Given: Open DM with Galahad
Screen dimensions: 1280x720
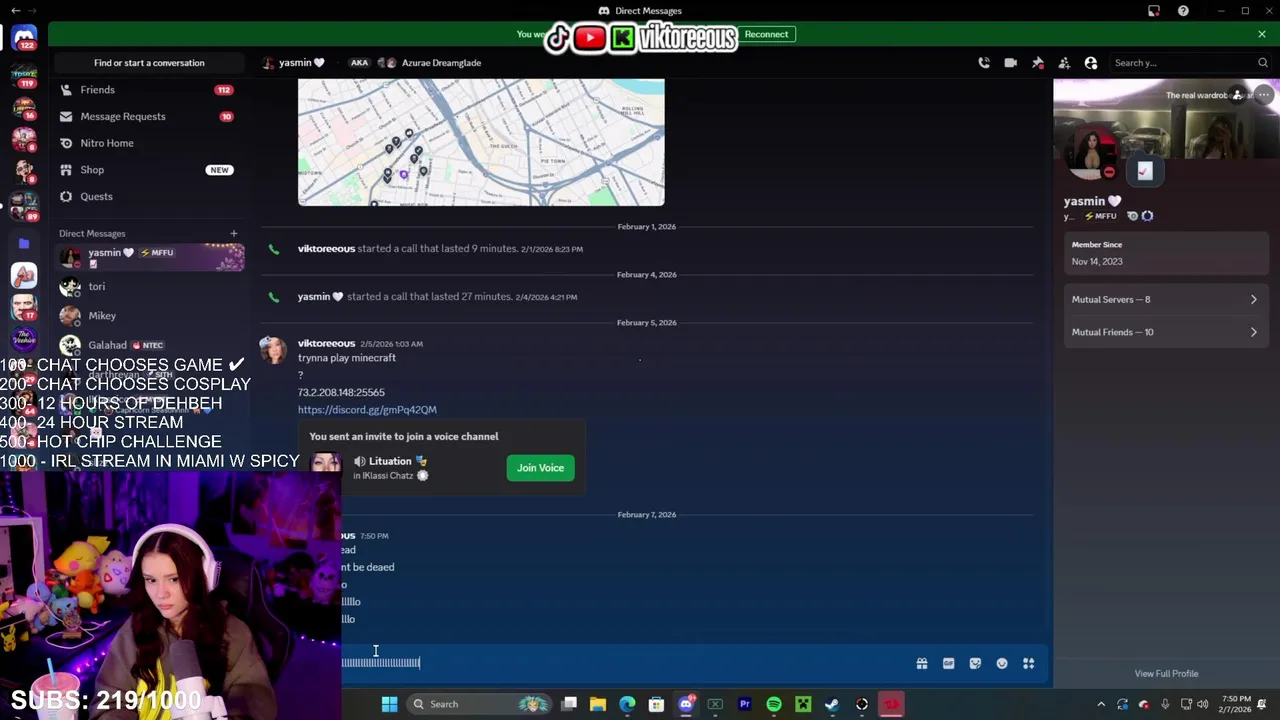Looking at the screenshot, I should pyautogui.click(x=150, y=345).
